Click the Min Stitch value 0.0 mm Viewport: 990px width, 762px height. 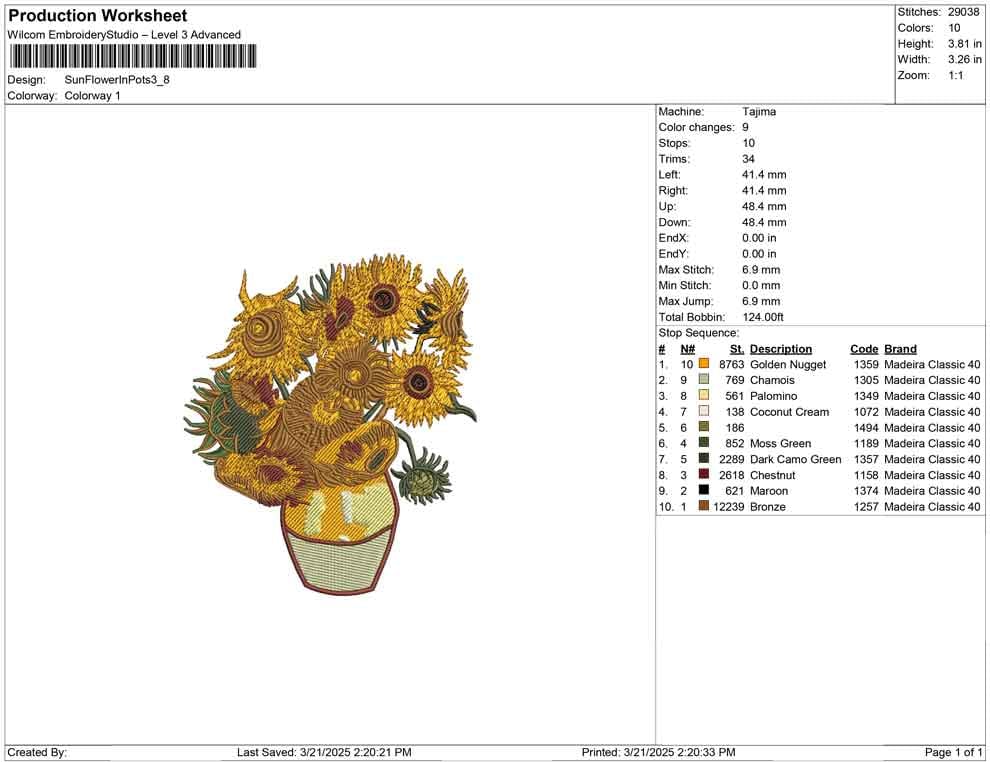coord(761,285)
